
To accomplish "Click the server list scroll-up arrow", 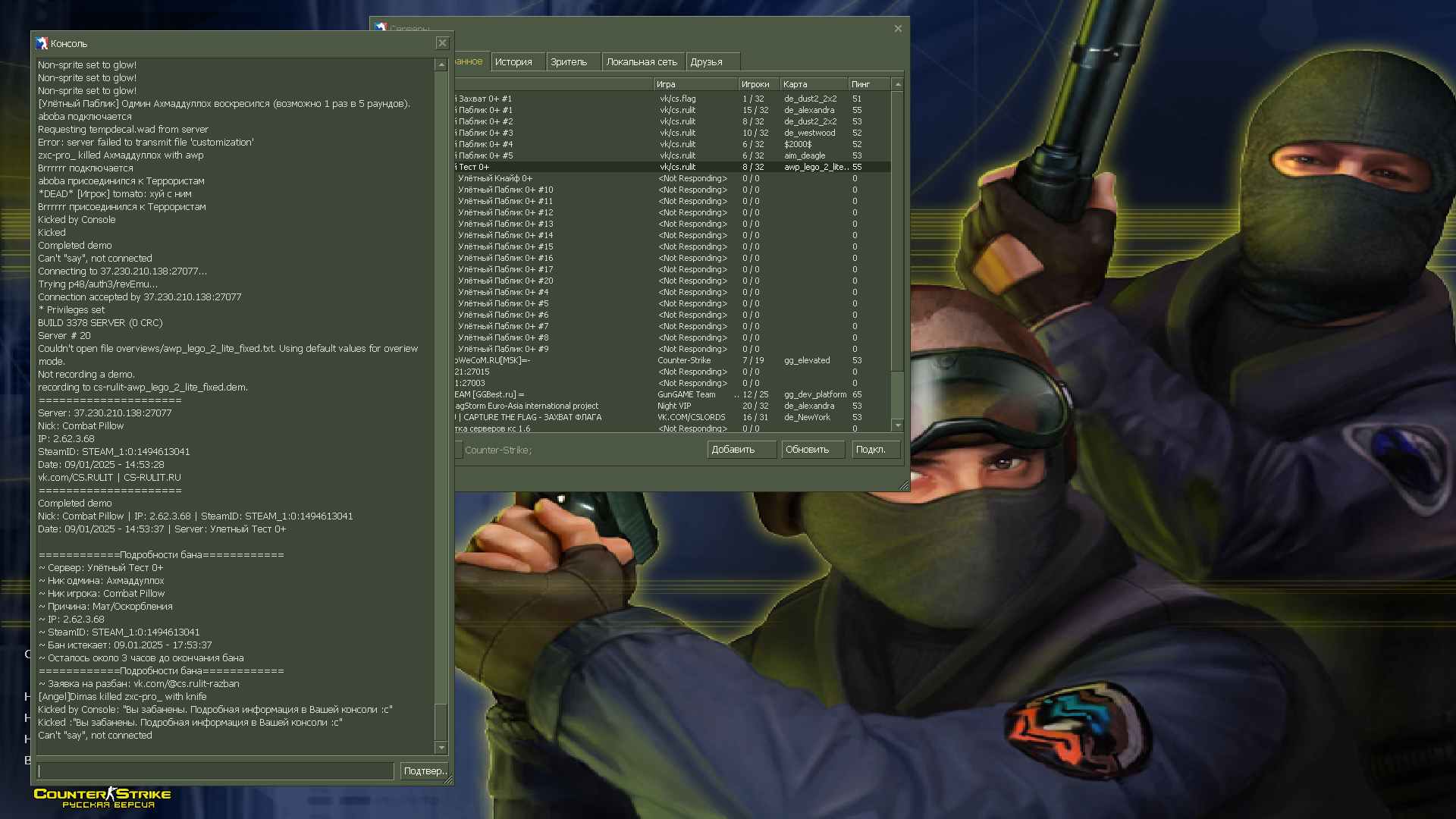I will pos(898,84).
